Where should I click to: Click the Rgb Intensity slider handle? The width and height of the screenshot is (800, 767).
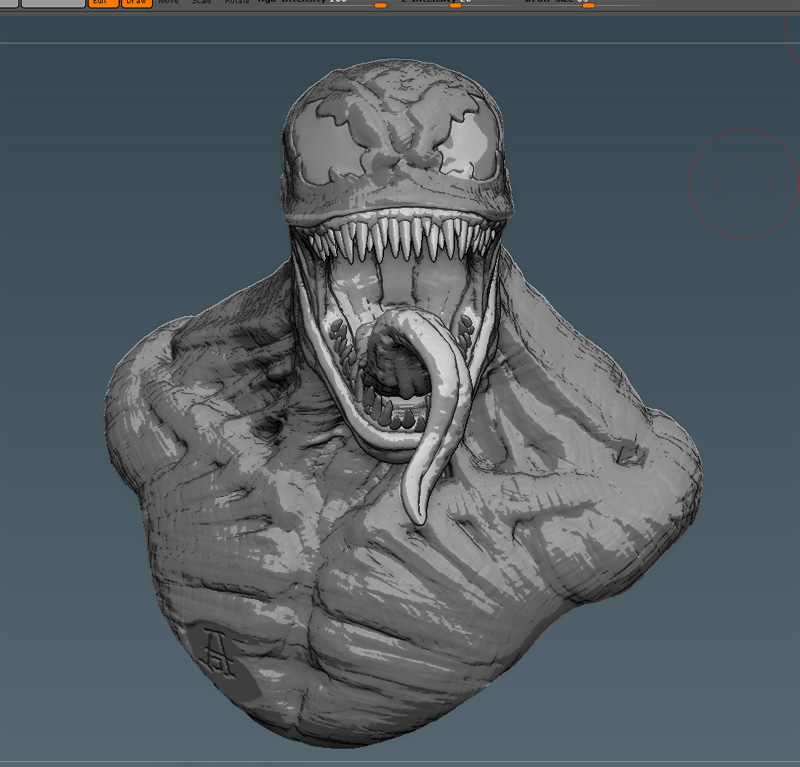point(380,5)
